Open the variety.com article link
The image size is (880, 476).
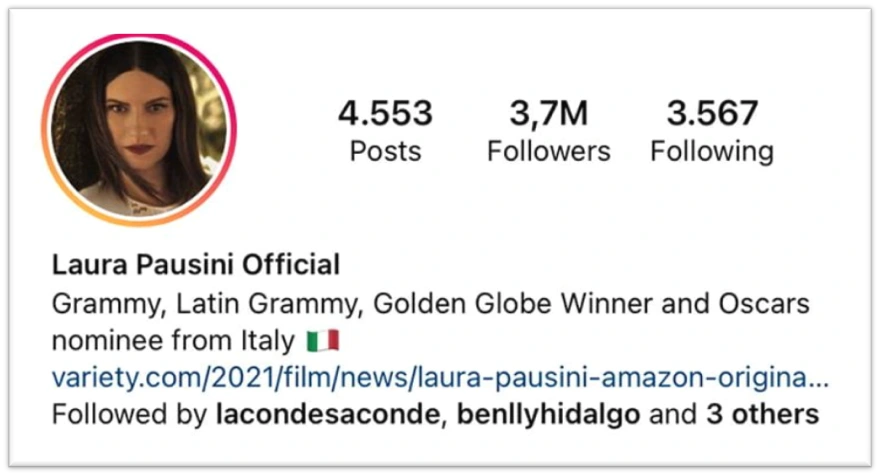[x=440, y=378]
